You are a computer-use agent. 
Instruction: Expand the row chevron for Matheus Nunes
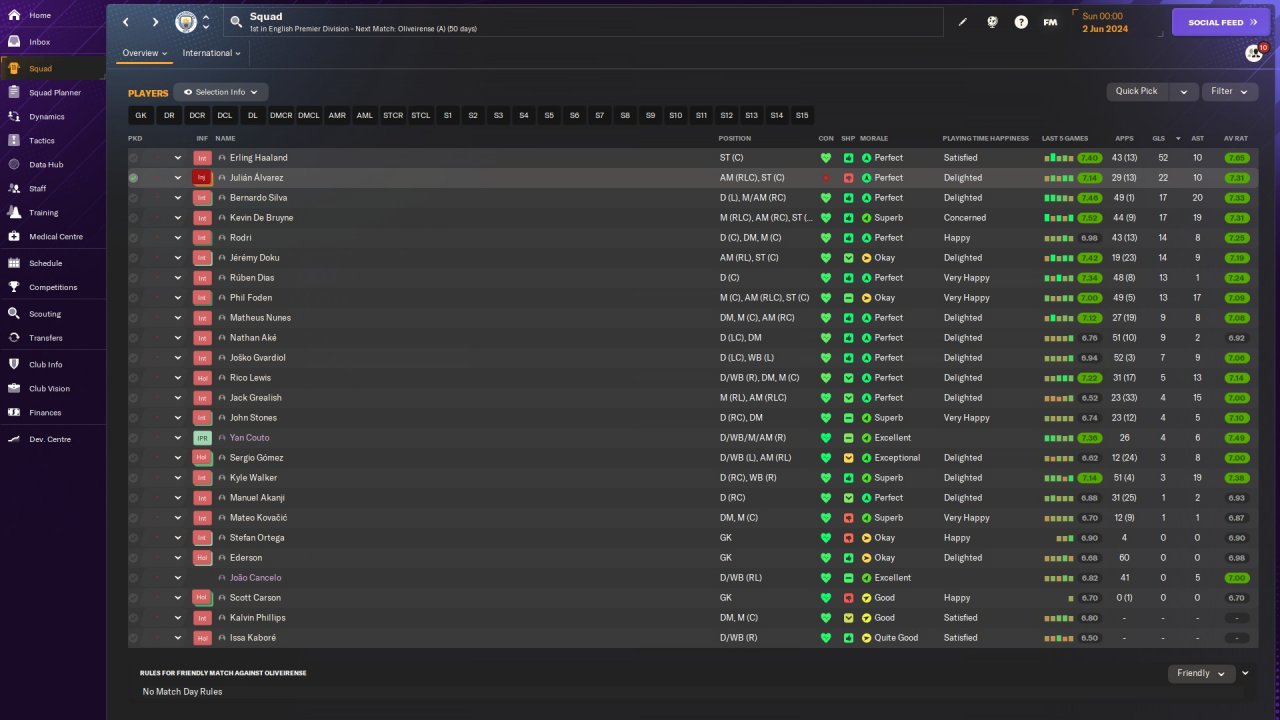178,318
